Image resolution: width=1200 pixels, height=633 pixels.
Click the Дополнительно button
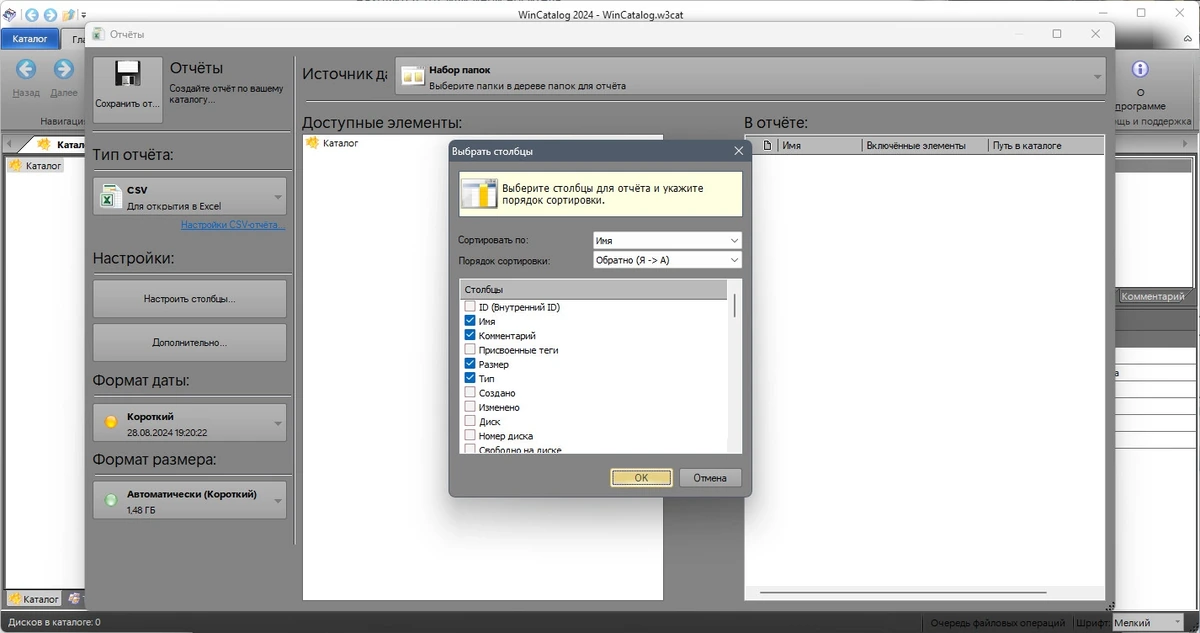[190, 342]
